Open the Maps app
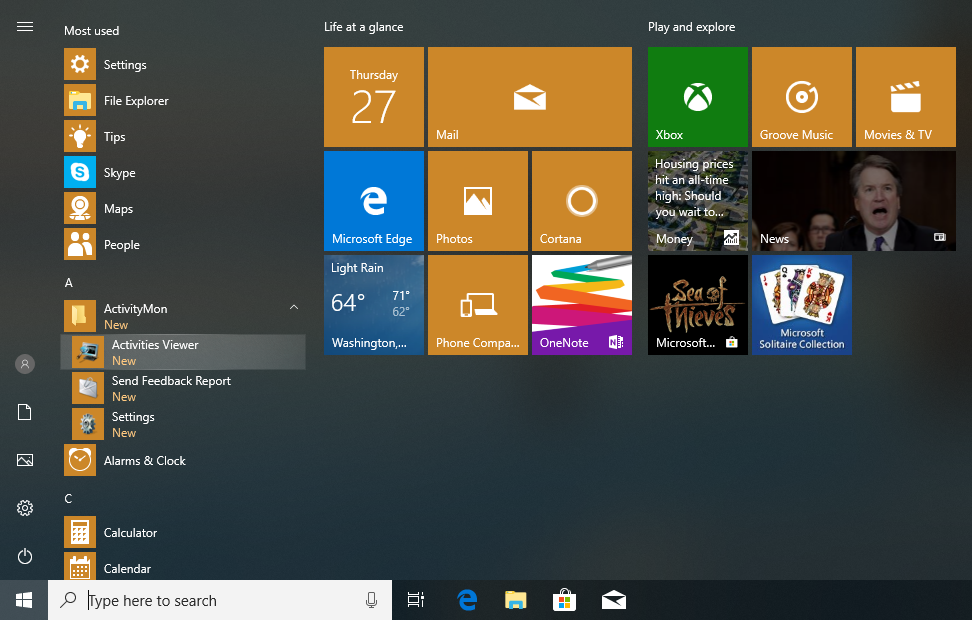This screenshot has width=972, height=620. pos(184,208)
